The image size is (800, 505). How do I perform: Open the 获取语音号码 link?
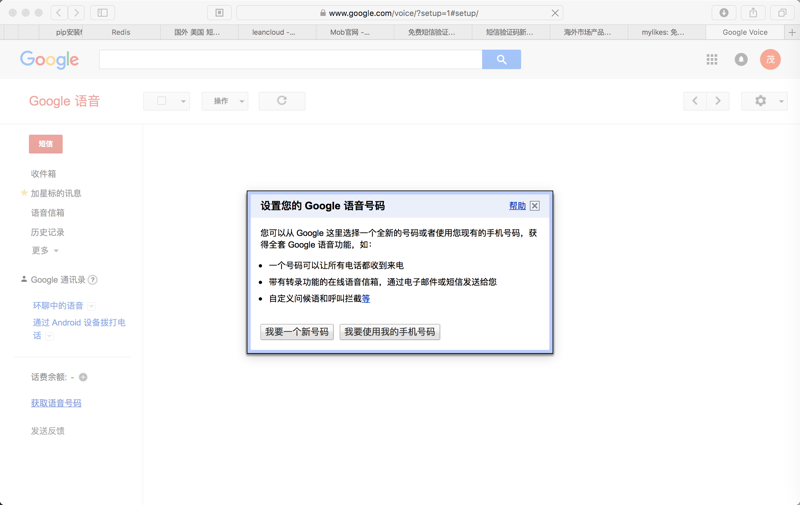(56, 403)
